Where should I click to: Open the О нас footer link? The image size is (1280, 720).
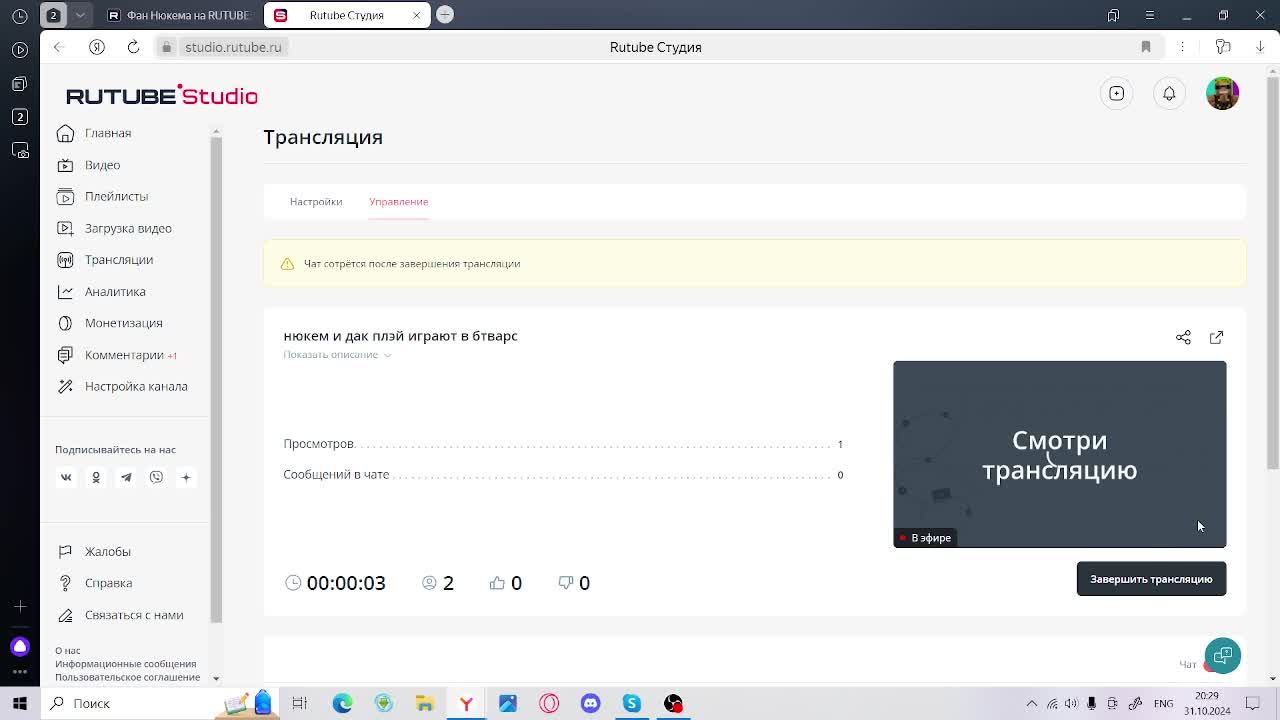click(x=68, y=651)
